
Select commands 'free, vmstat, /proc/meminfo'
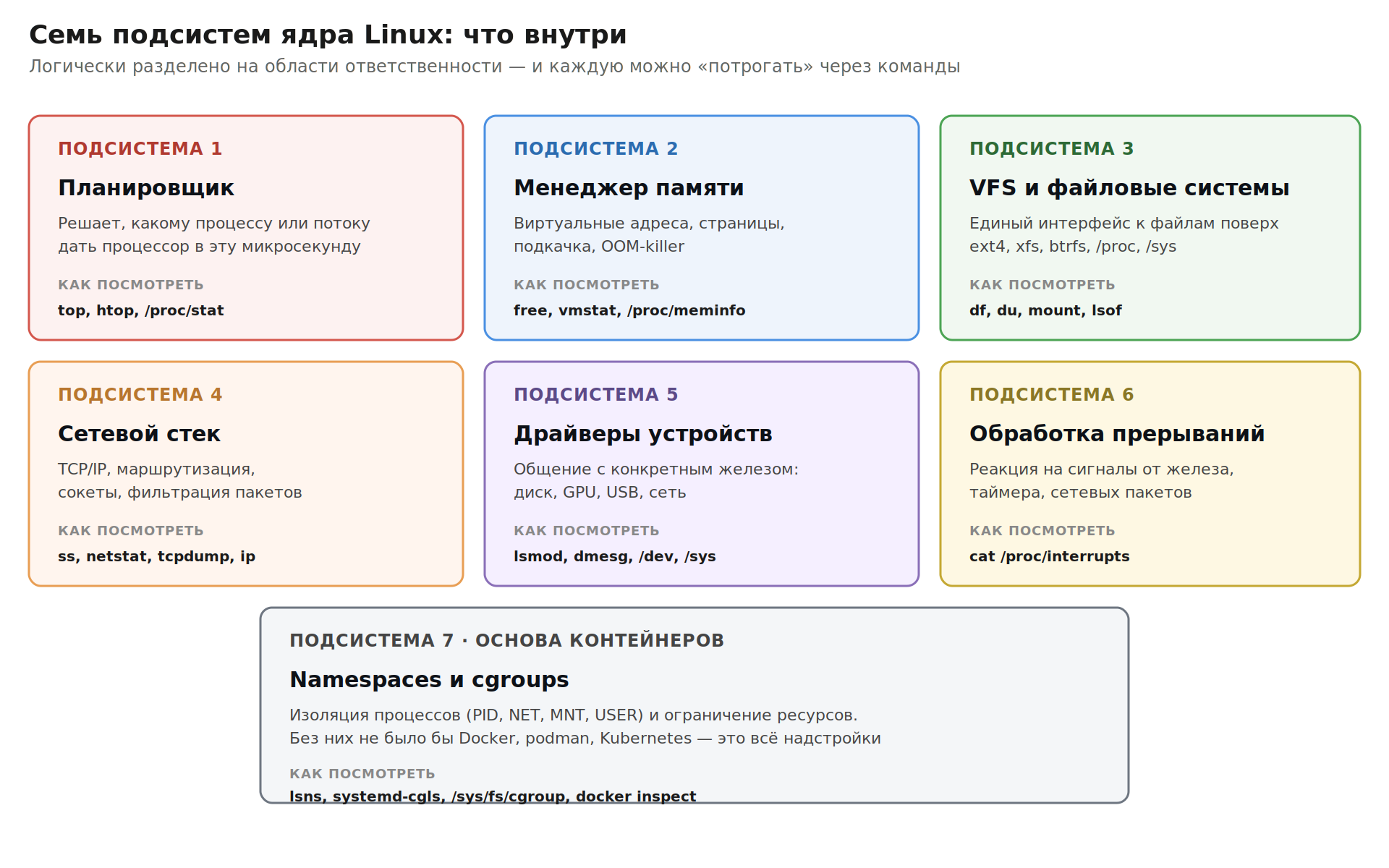[x=629, y=310]
